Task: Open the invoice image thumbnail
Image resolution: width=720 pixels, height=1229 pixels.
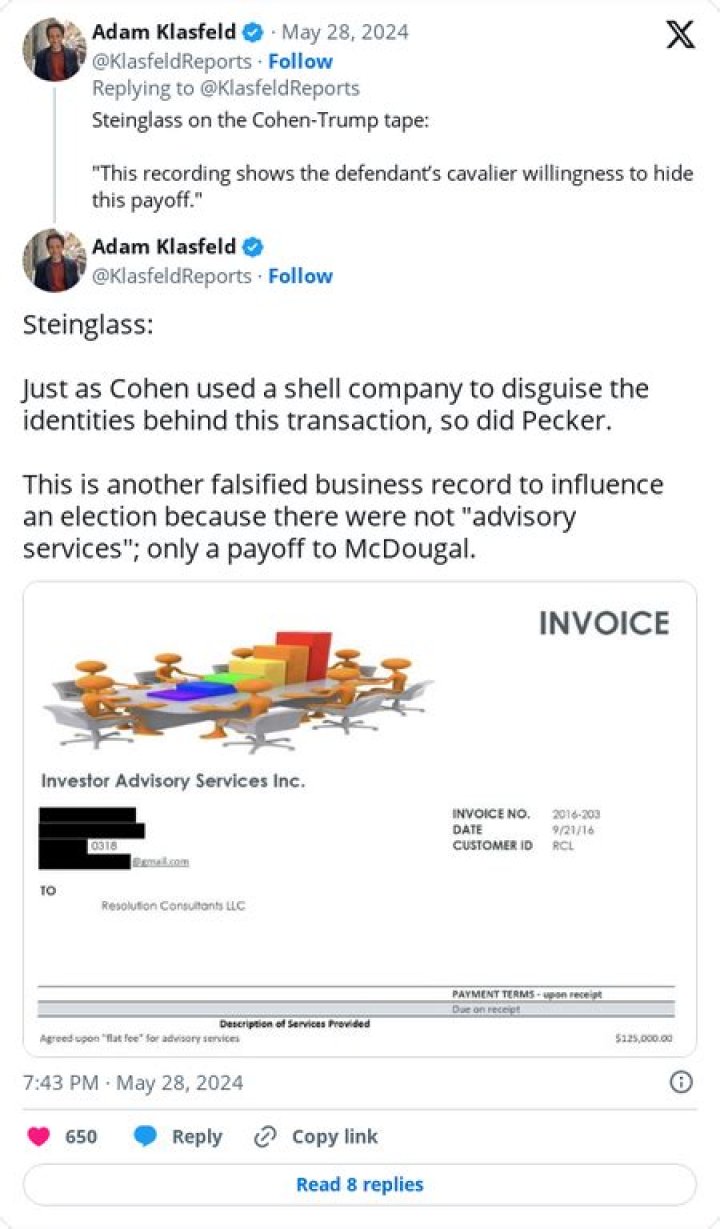Action: (360, 819)
